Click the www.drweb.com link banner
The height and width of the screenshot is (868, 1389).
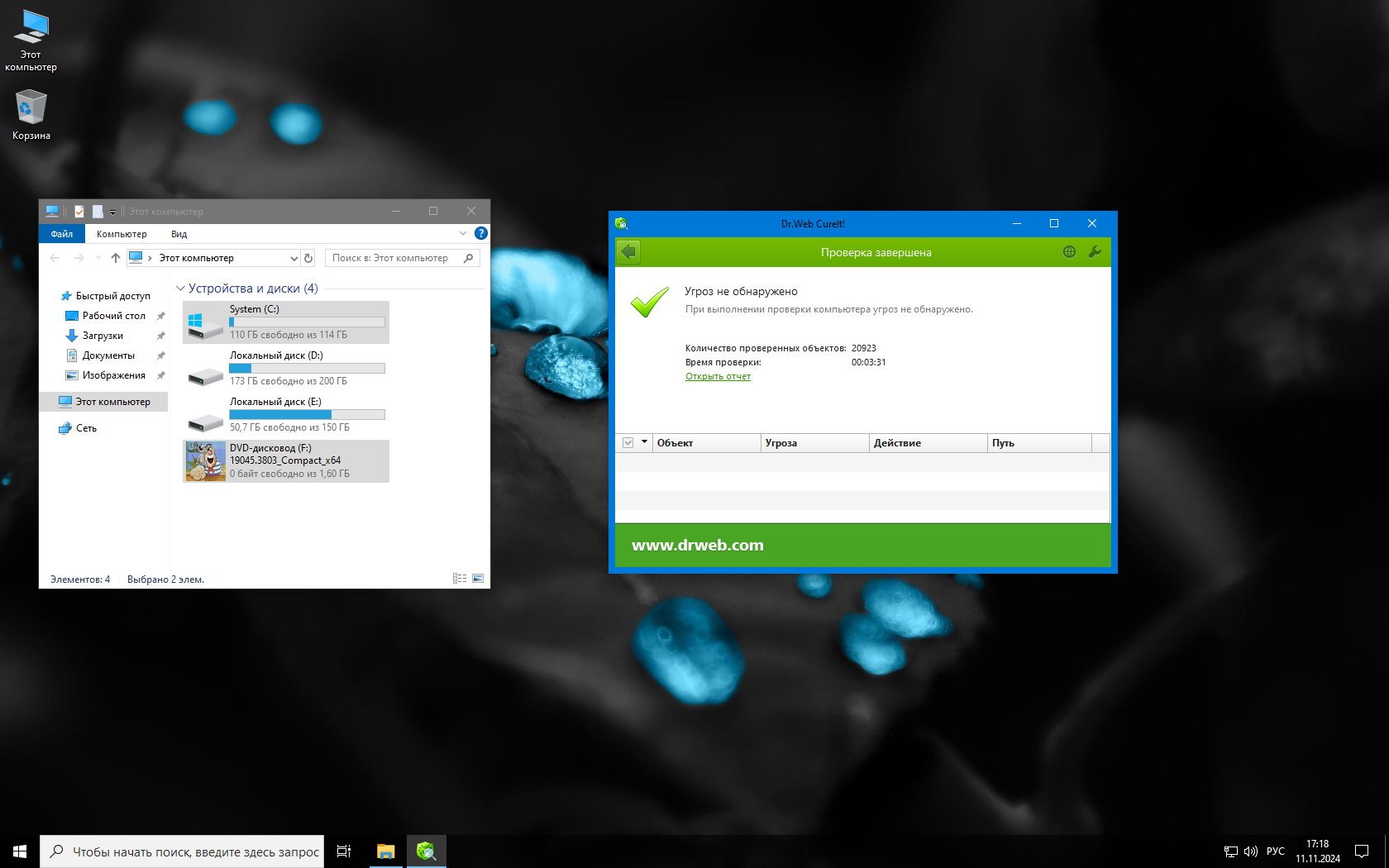[697, 545]
